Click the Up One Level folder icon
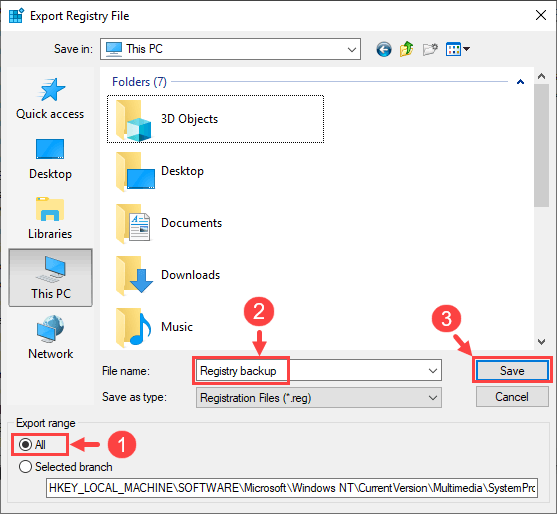 coord(406,49)
